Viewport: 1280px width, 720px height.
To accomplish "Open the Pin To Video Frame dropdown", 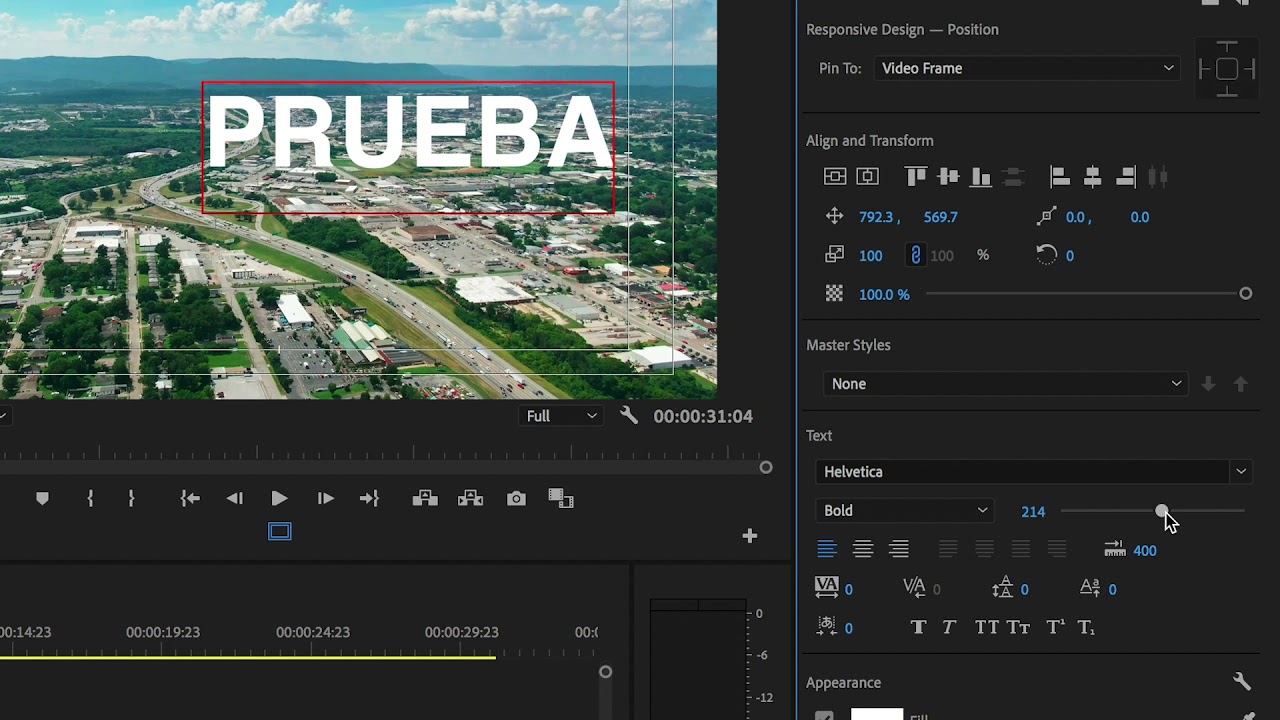I will 1027,68.
